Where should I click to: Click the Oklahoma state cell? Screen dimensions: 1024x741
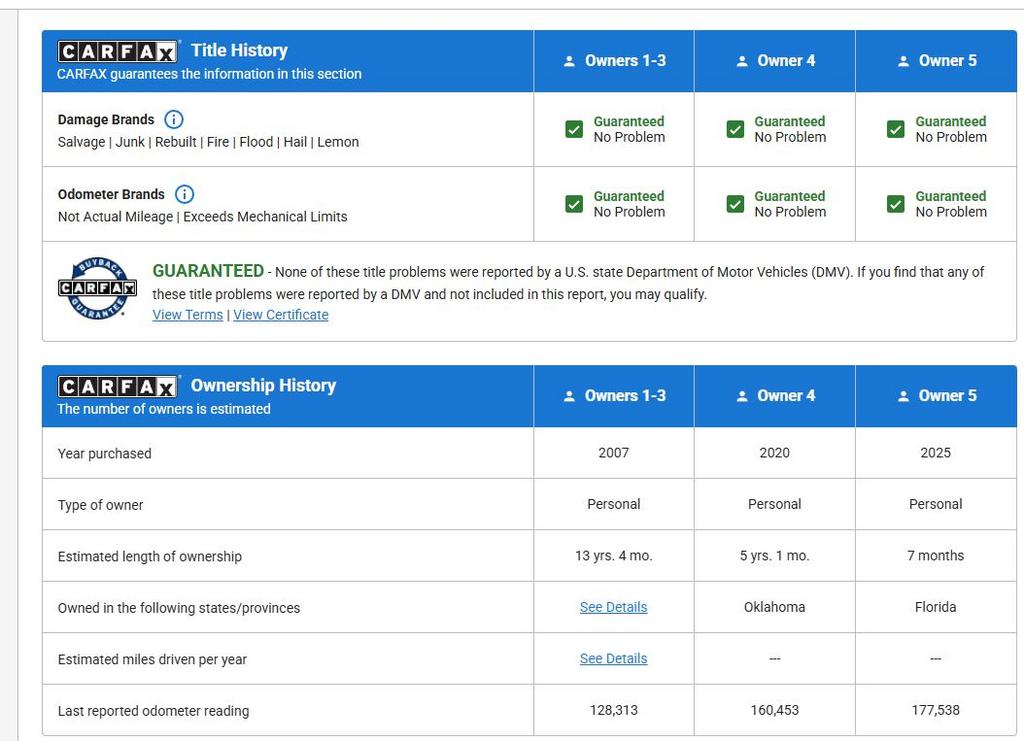(775, 607)
